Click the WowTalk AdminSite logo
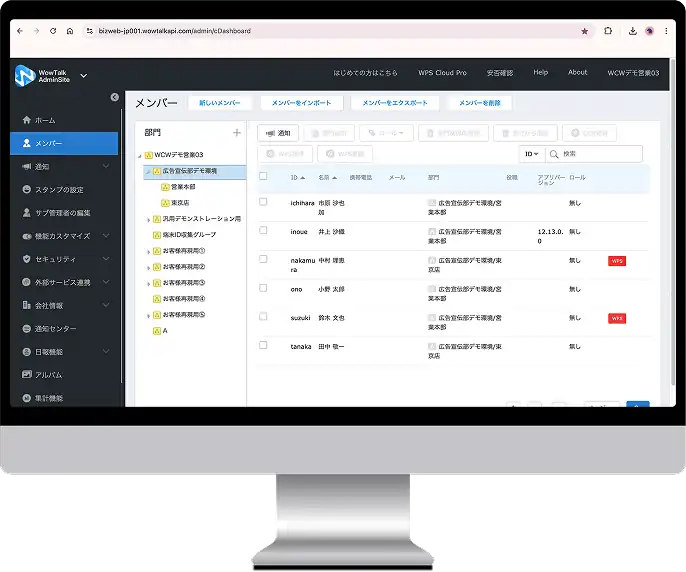The height and width of the screenshot is (572, 686). click(x=43, y=76)
